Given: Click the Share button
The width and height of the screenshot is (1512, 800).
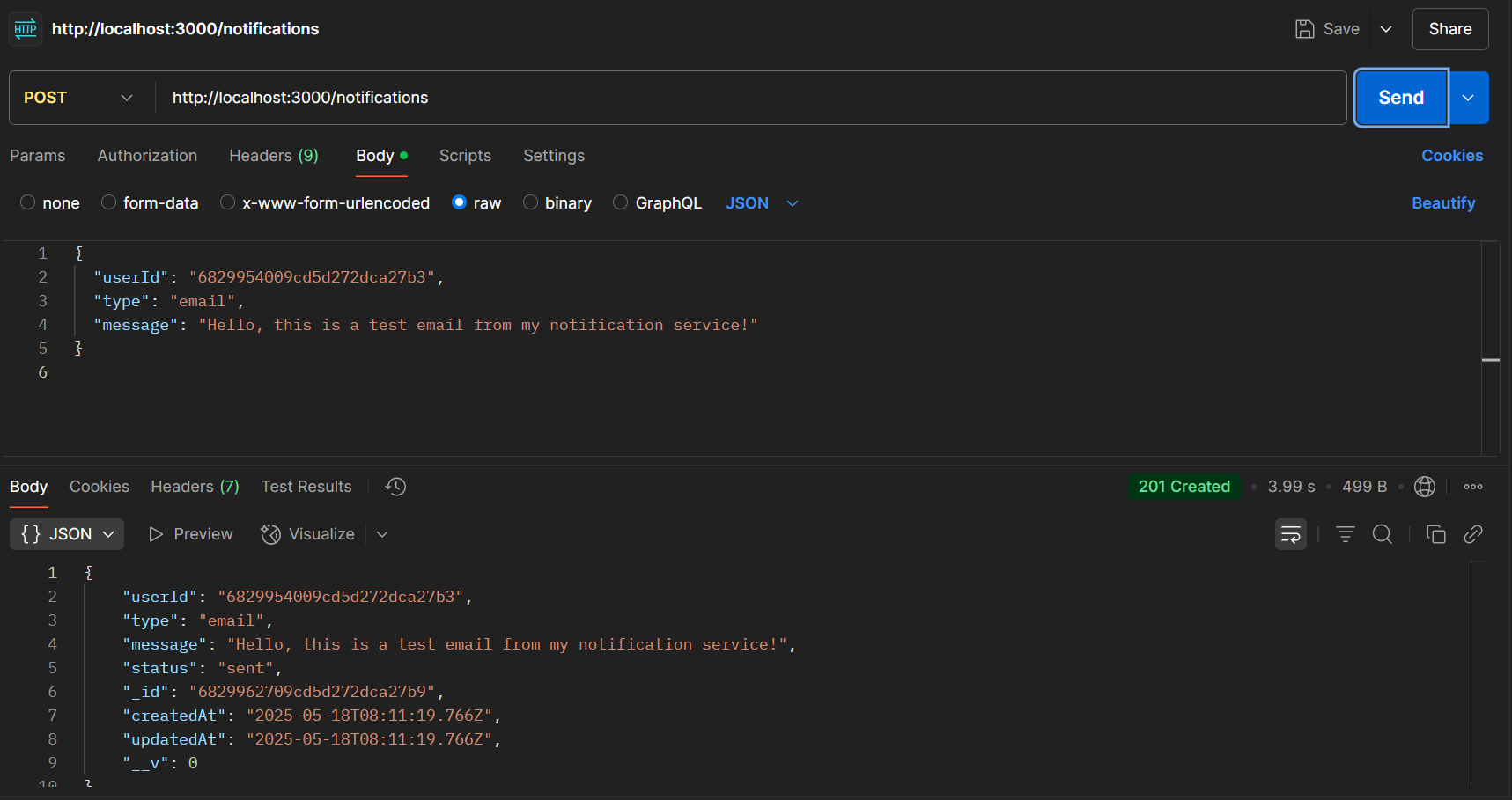Looking at the screenshot, I should [1450, 29].
